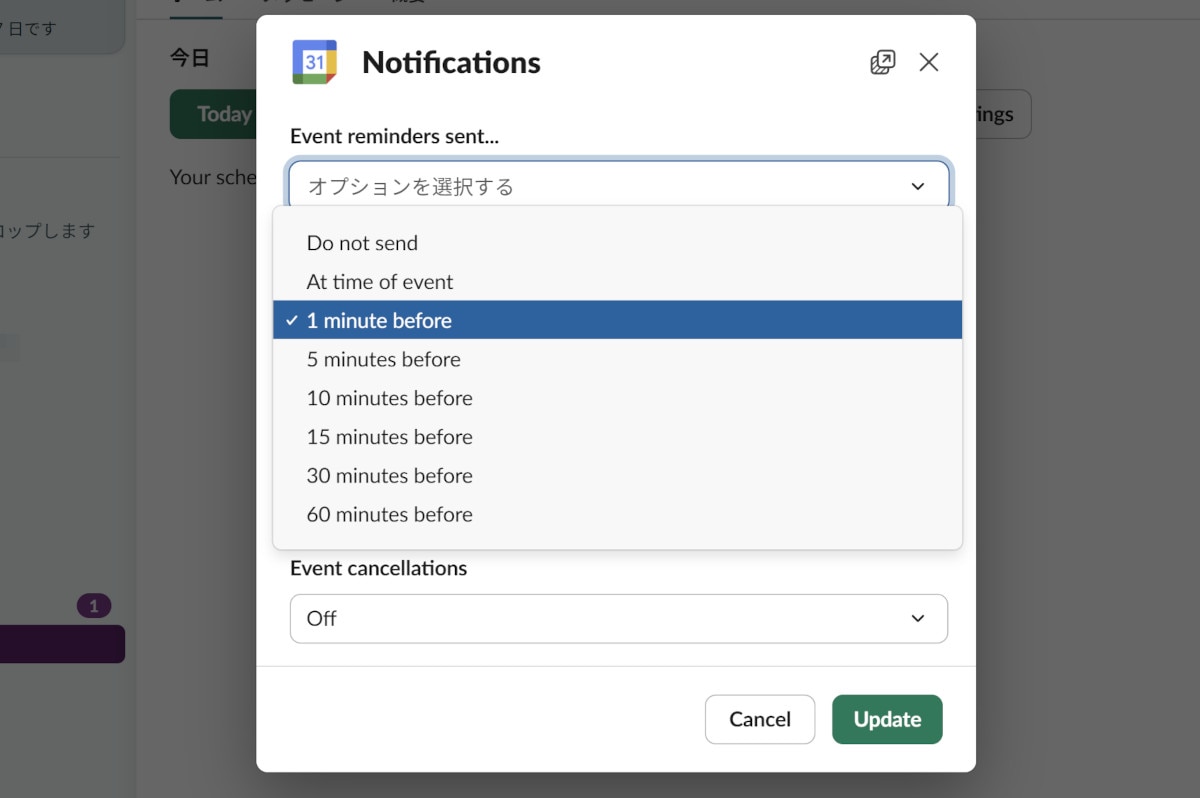Close the Notifications dialog with X
Image resolution: width=1200 pixels, height=798 pixels.
click(929, 63)
